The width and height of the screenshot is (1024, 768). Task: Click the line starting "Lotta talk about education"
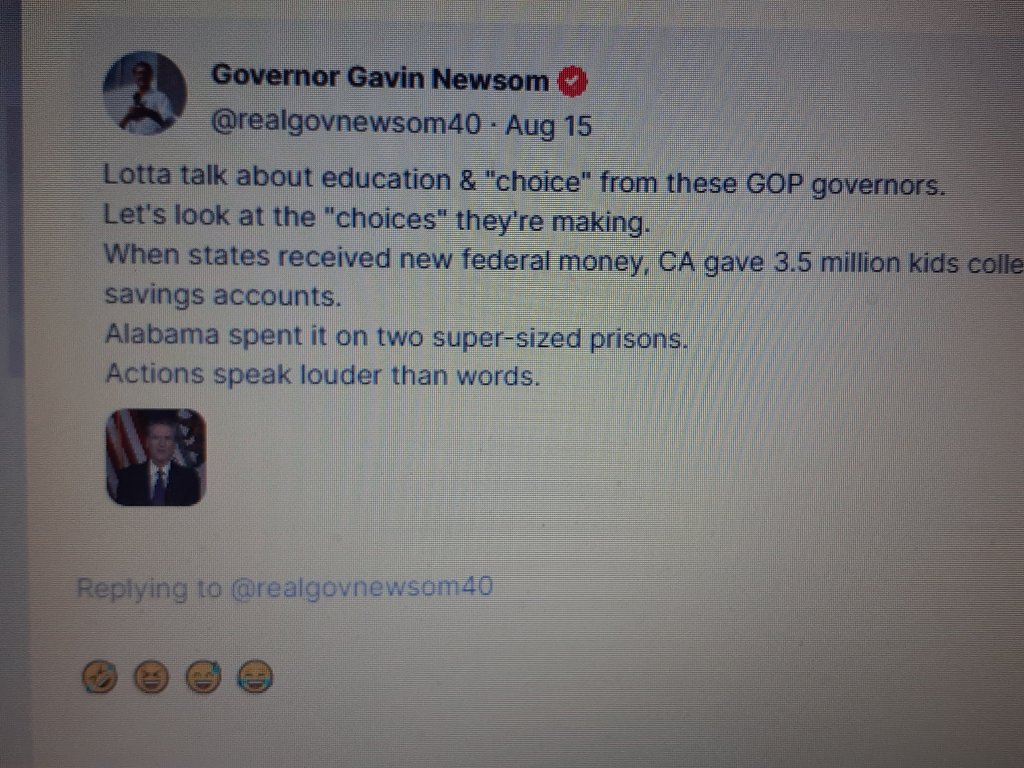[x=524, y=181]
